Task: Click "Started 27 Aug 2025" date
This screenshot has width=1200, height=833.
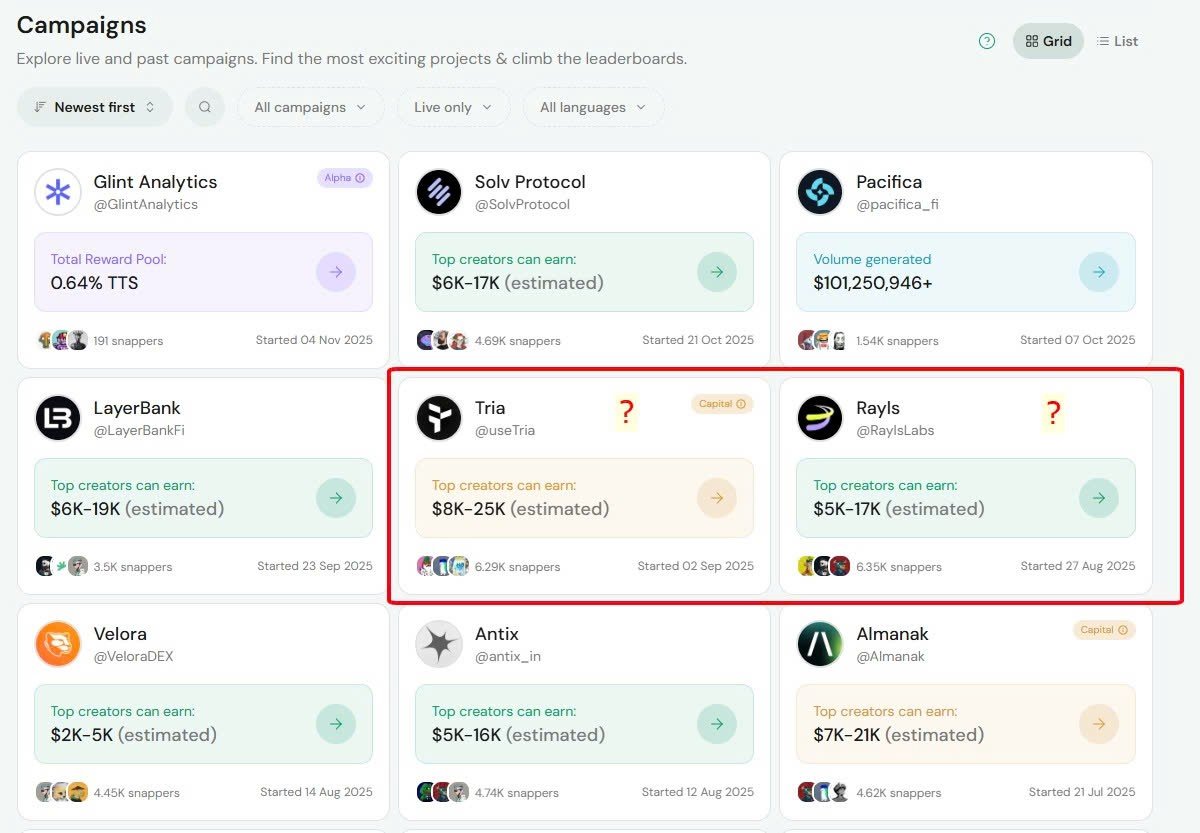Action: pyautogui.click(x=1078, y=566)
